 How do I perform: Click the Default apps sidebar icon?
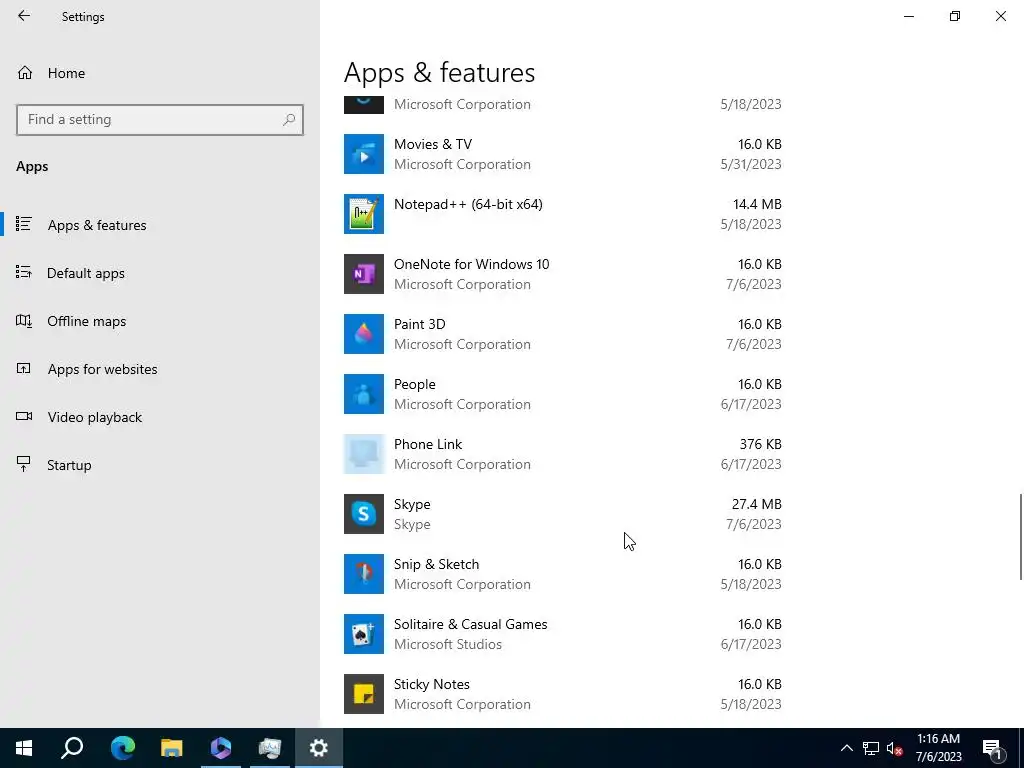coord(24,272)
